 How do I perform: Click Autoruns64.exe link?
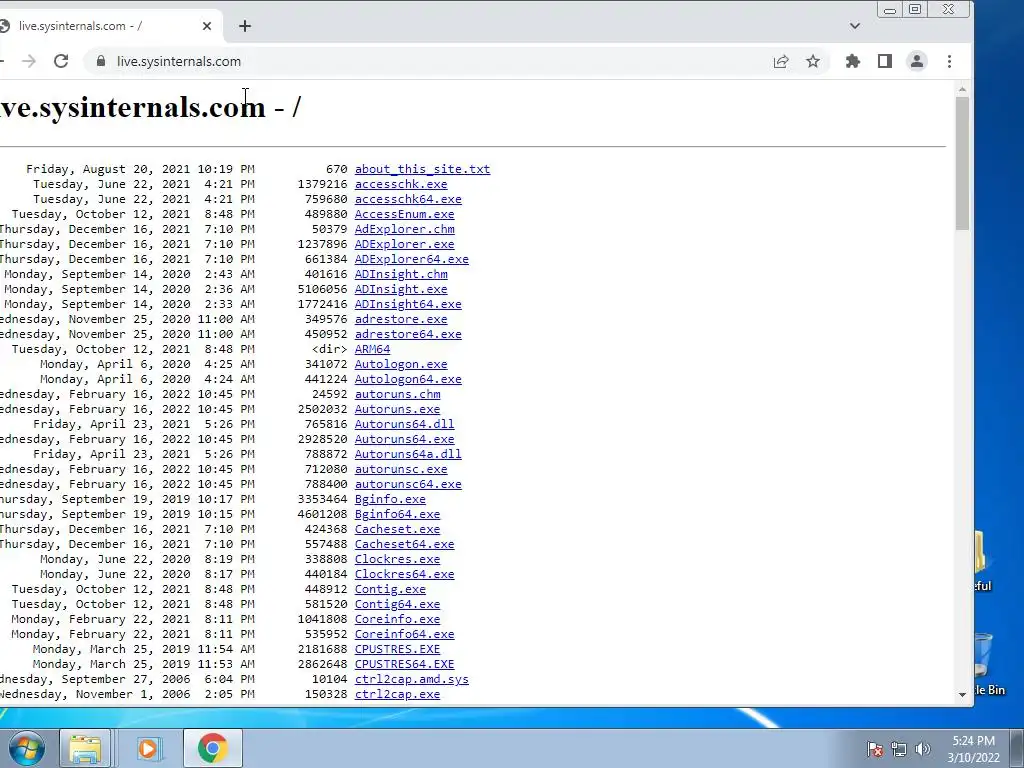404,440
